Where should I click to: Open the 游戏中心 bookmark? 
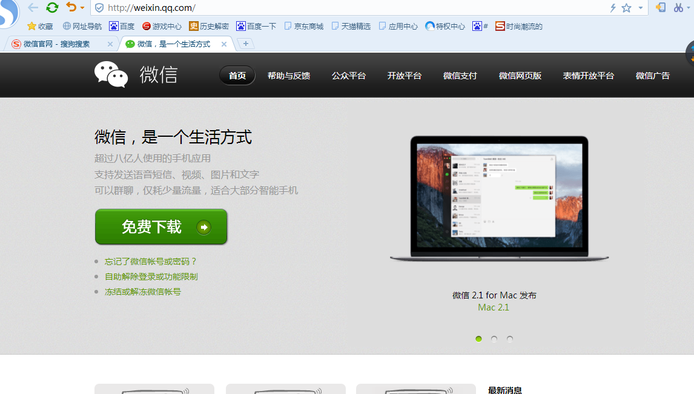(162, 27)
